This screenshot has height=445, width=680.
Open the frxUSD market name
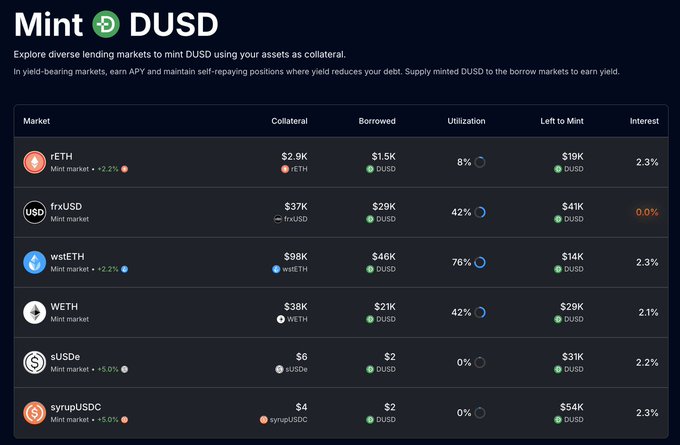coord(66,207)
